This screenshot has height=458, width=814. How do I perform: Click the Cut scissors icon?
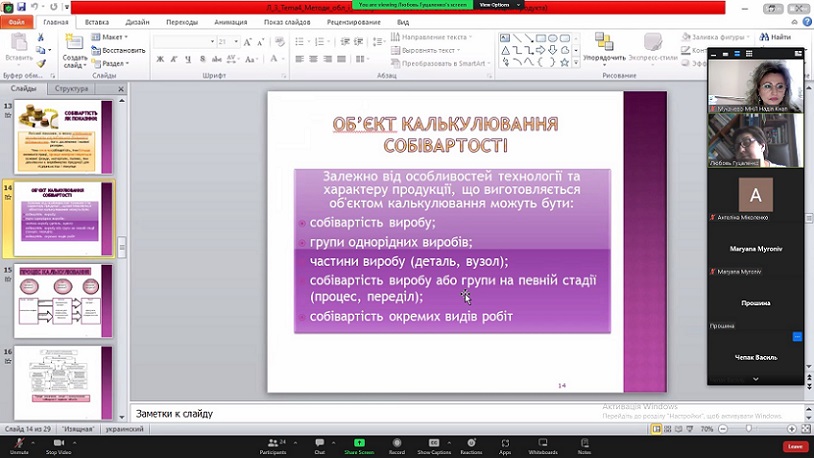click(x=40, y=37)
